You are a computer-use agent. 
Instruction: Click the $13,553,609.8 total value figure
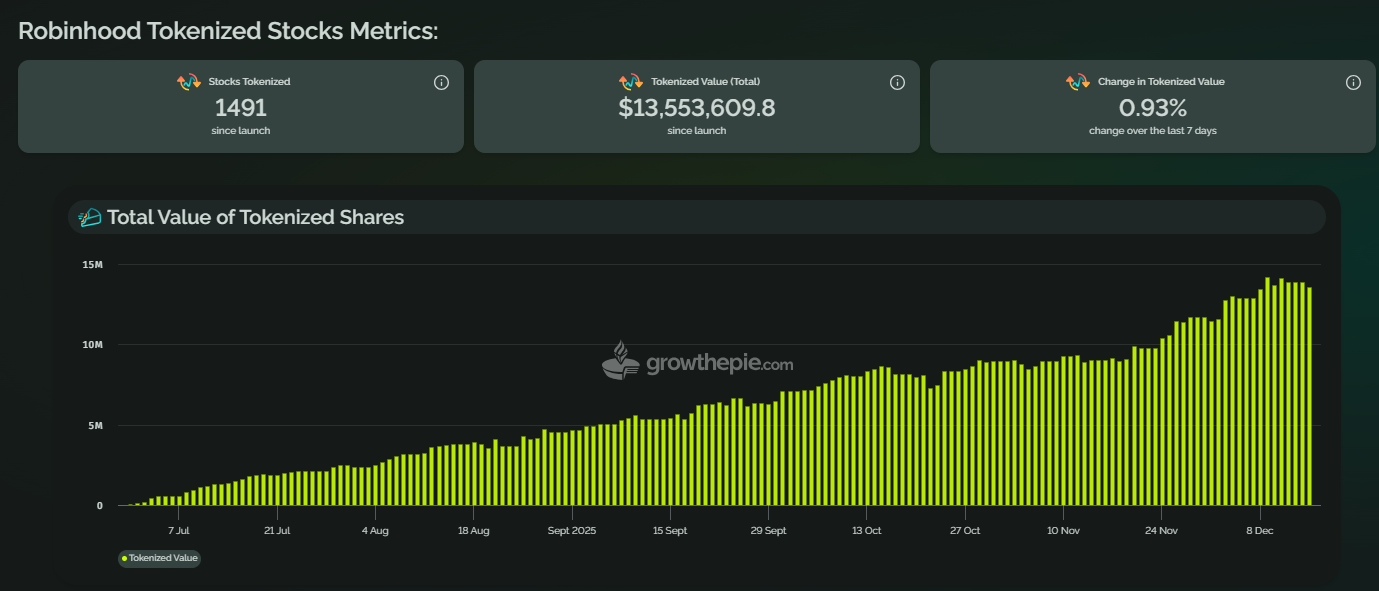pyautogui.click(x=697, y=108)
